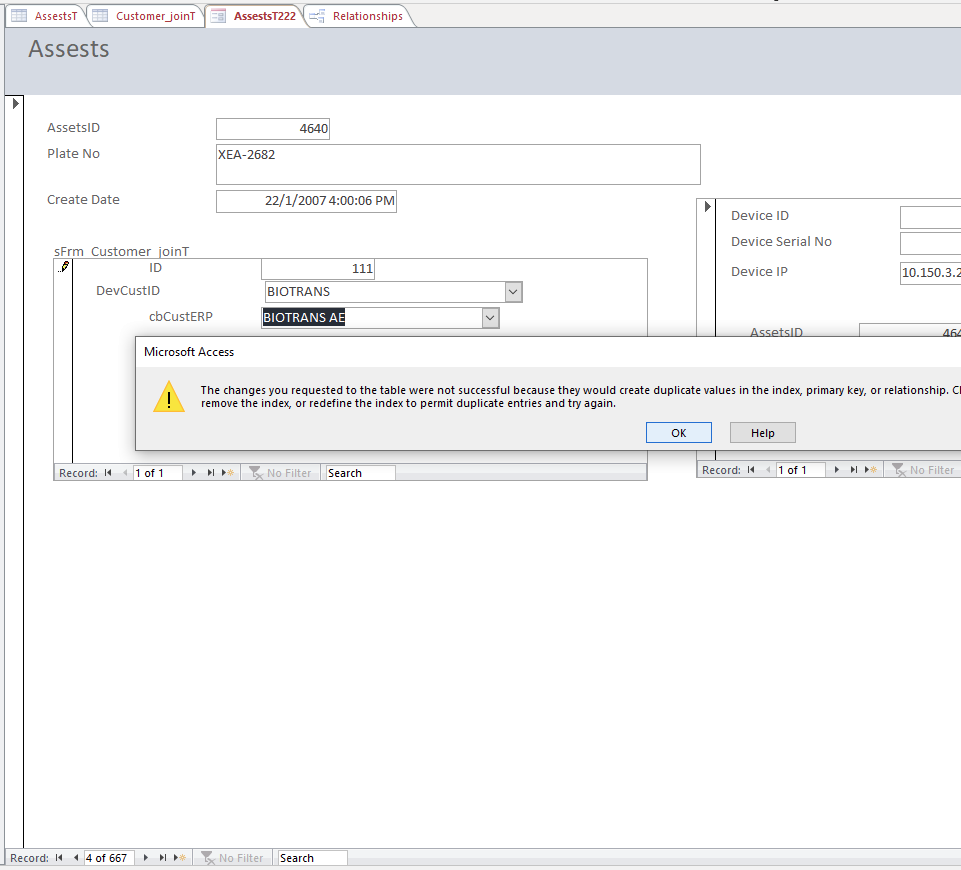Jump to last record of 667 in main navigator
The image size is (961, 870).
pyautogui.click(x=162, y=858)
